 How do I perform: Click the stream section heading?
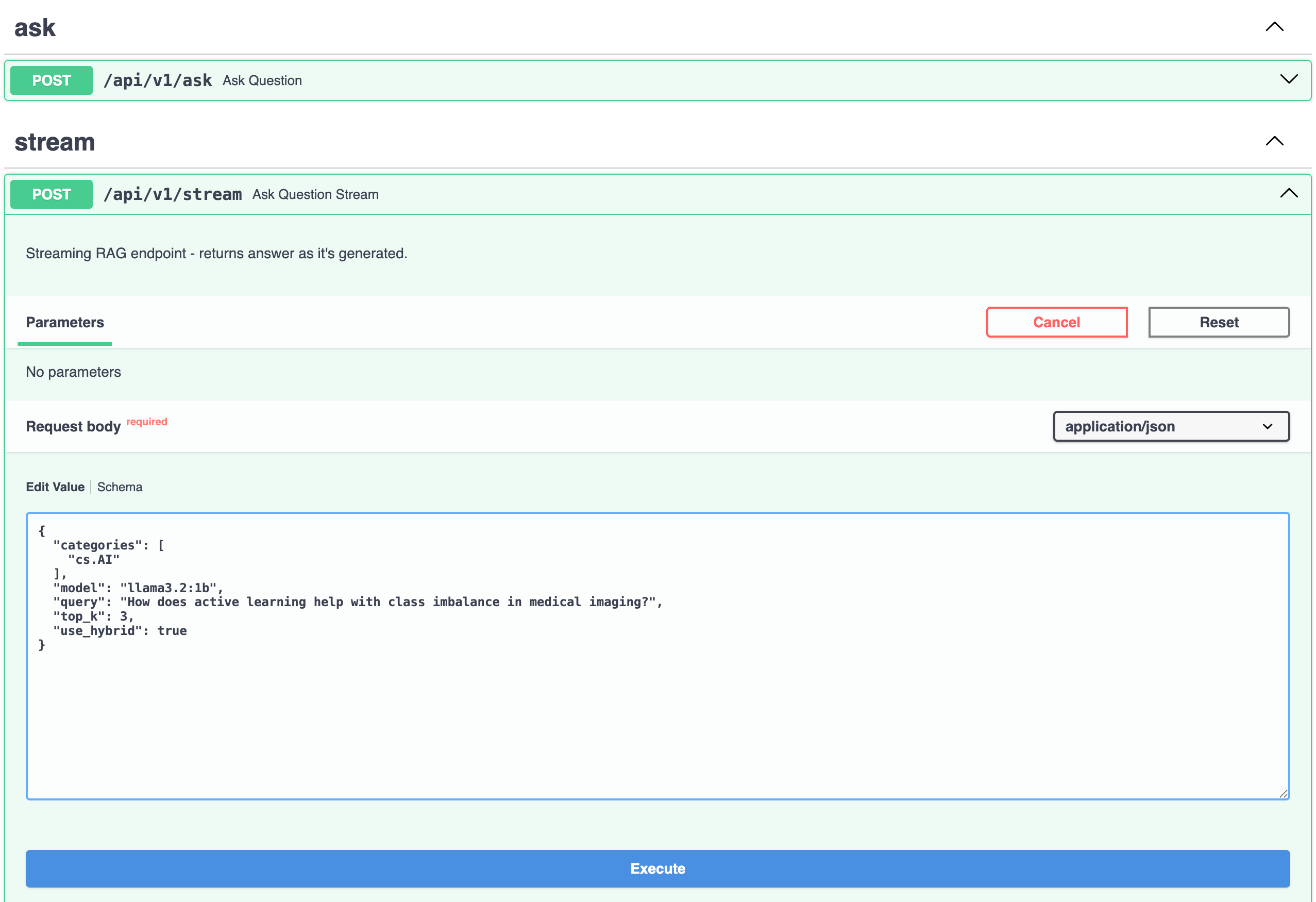click(x=55, y=142)
